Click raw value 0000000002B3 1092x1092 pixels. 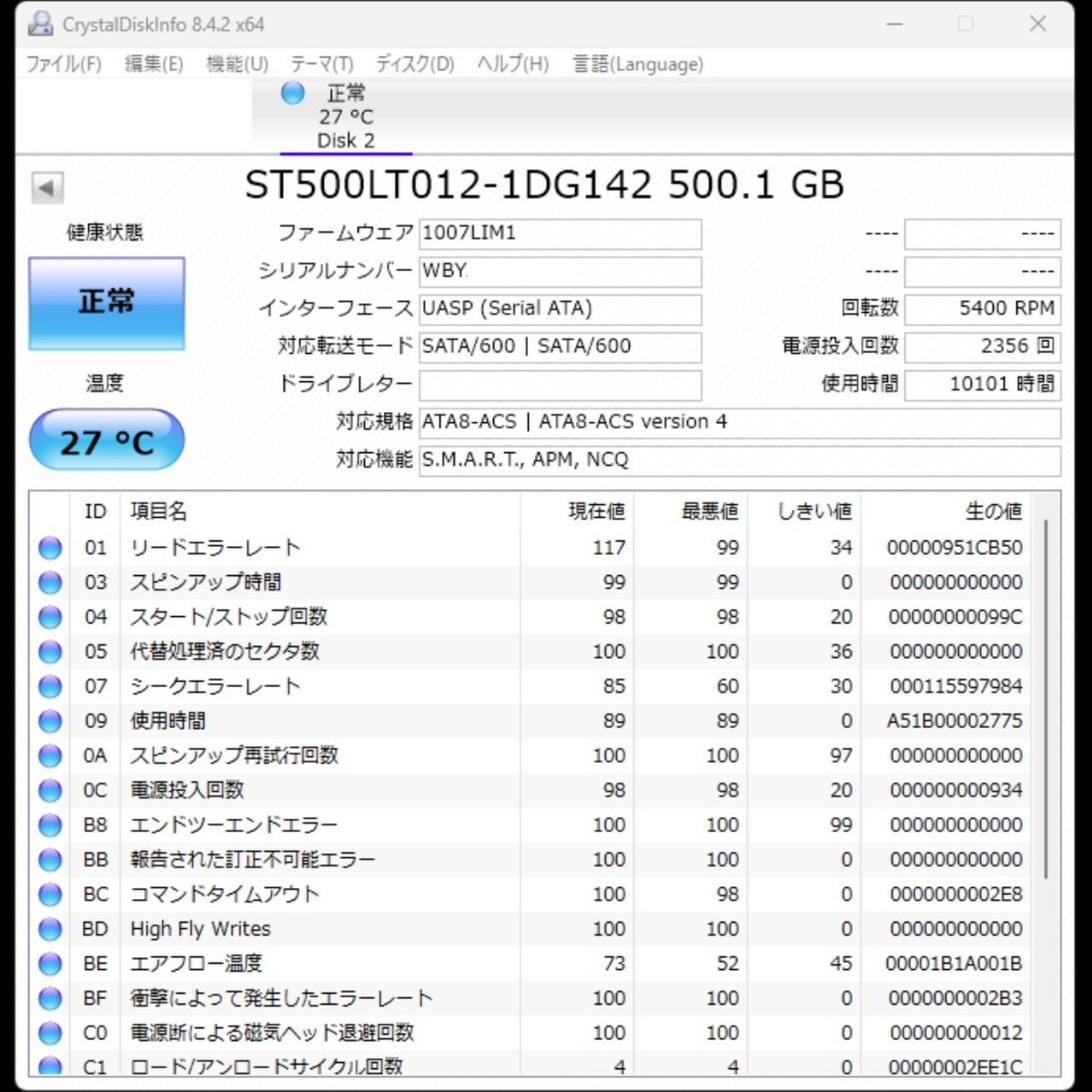click(955, 998)
